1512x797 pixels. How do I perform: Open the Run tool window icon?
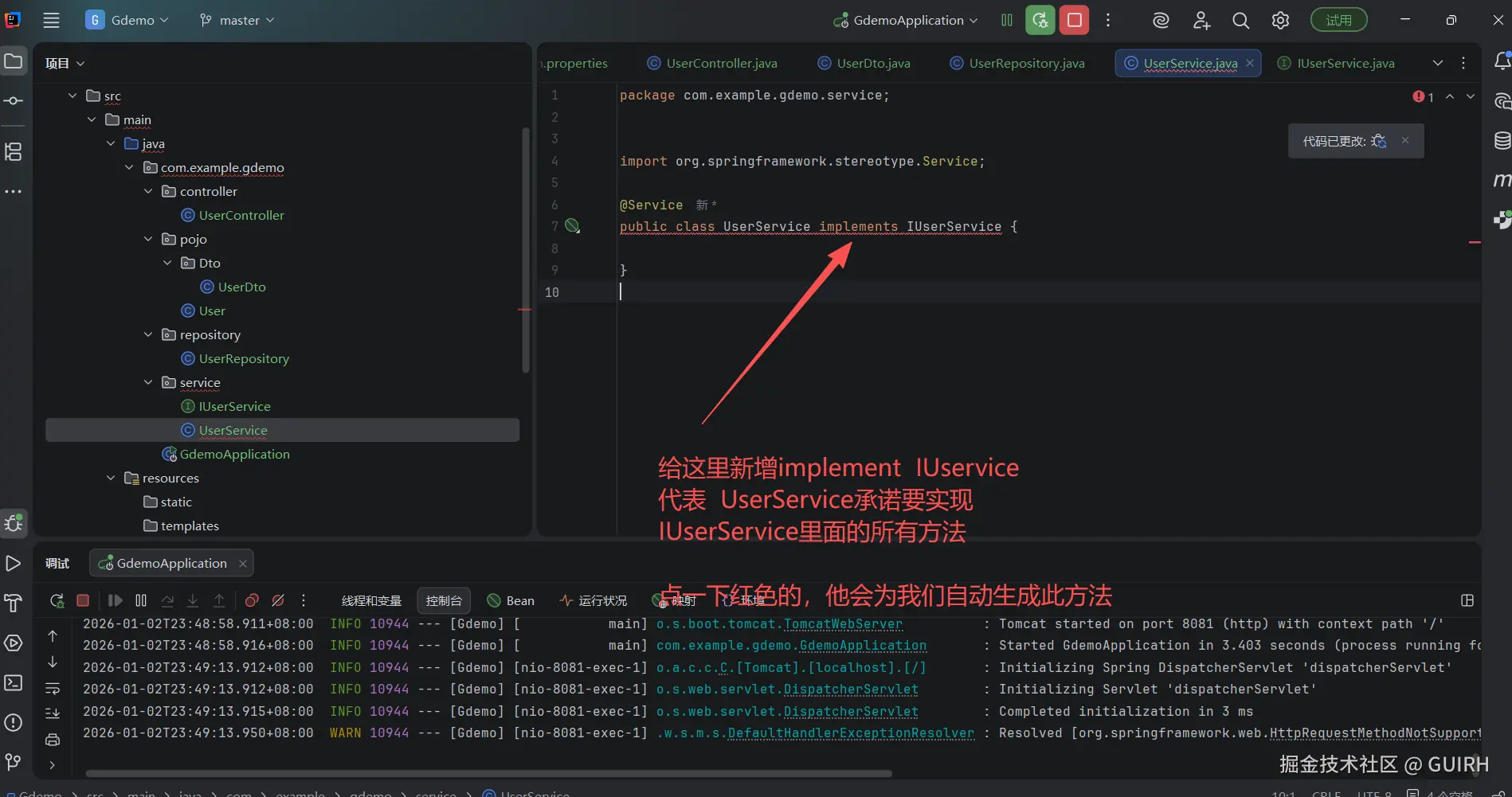pos(14,564)
